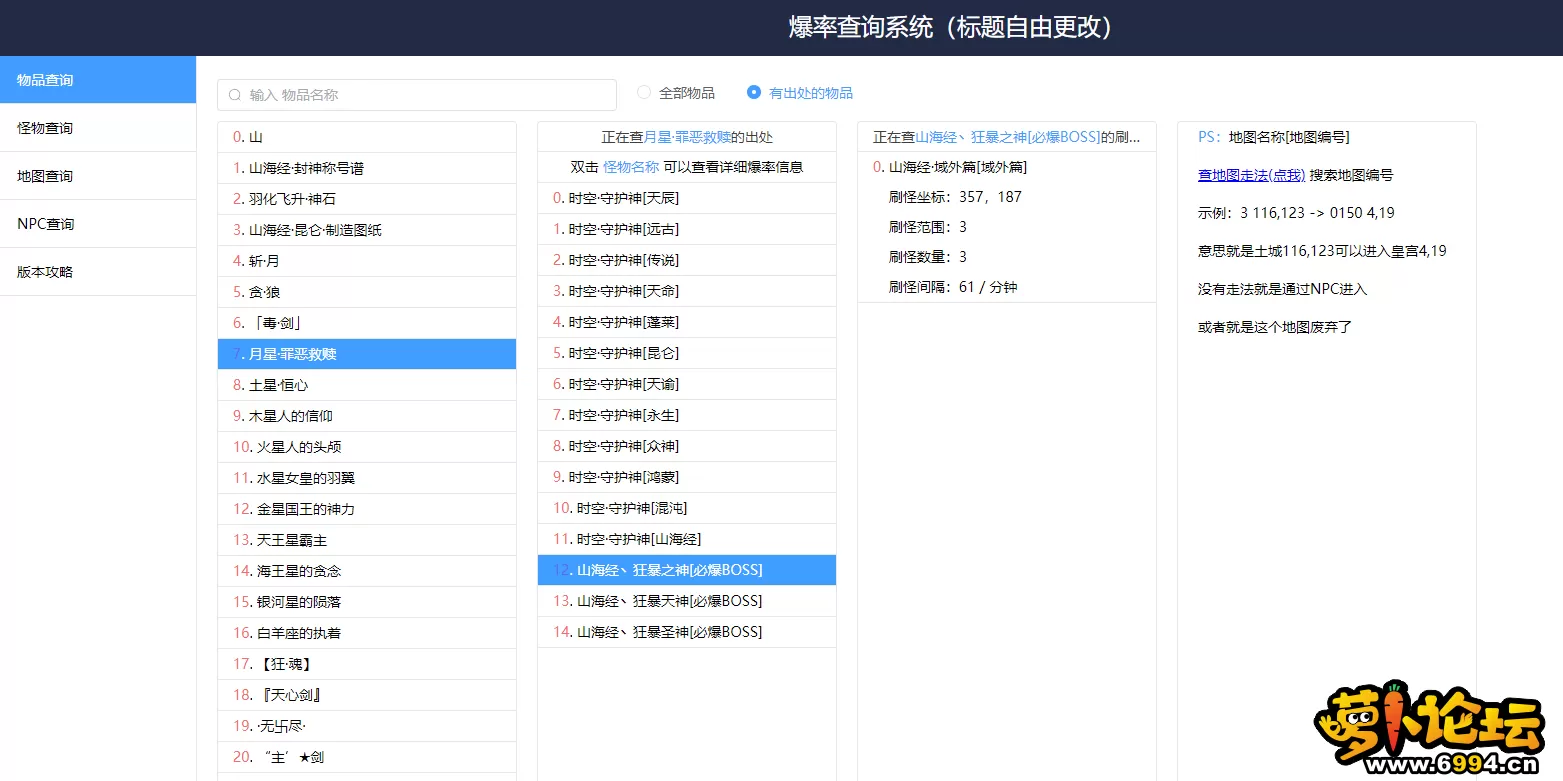Viewport: 1563px width, 781px height.
Task: Select item ·无卐尽·
Action: coord(367,726)
